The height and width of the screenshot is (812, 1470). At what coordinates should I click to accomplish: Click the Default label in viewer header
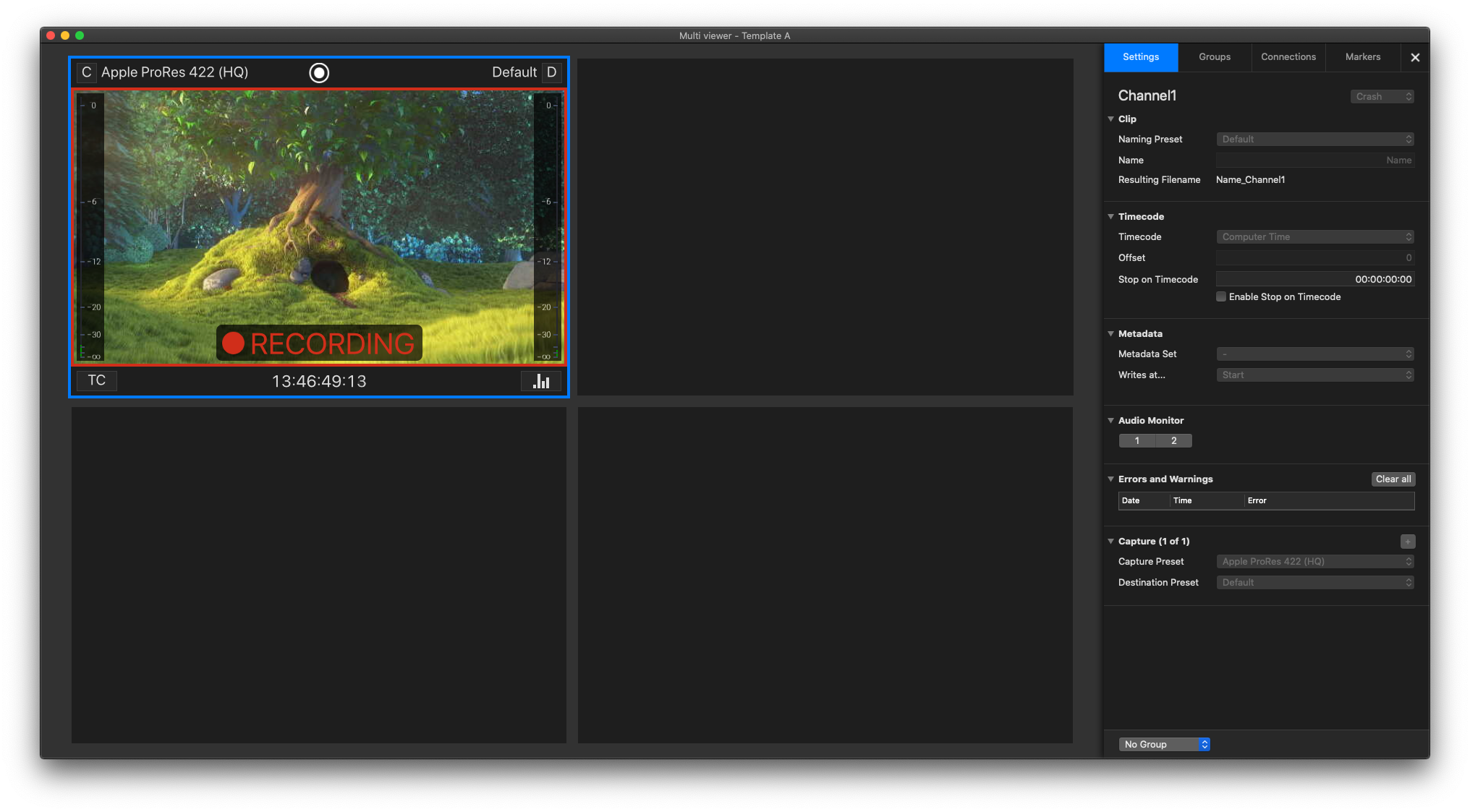[x=514, y=72]
